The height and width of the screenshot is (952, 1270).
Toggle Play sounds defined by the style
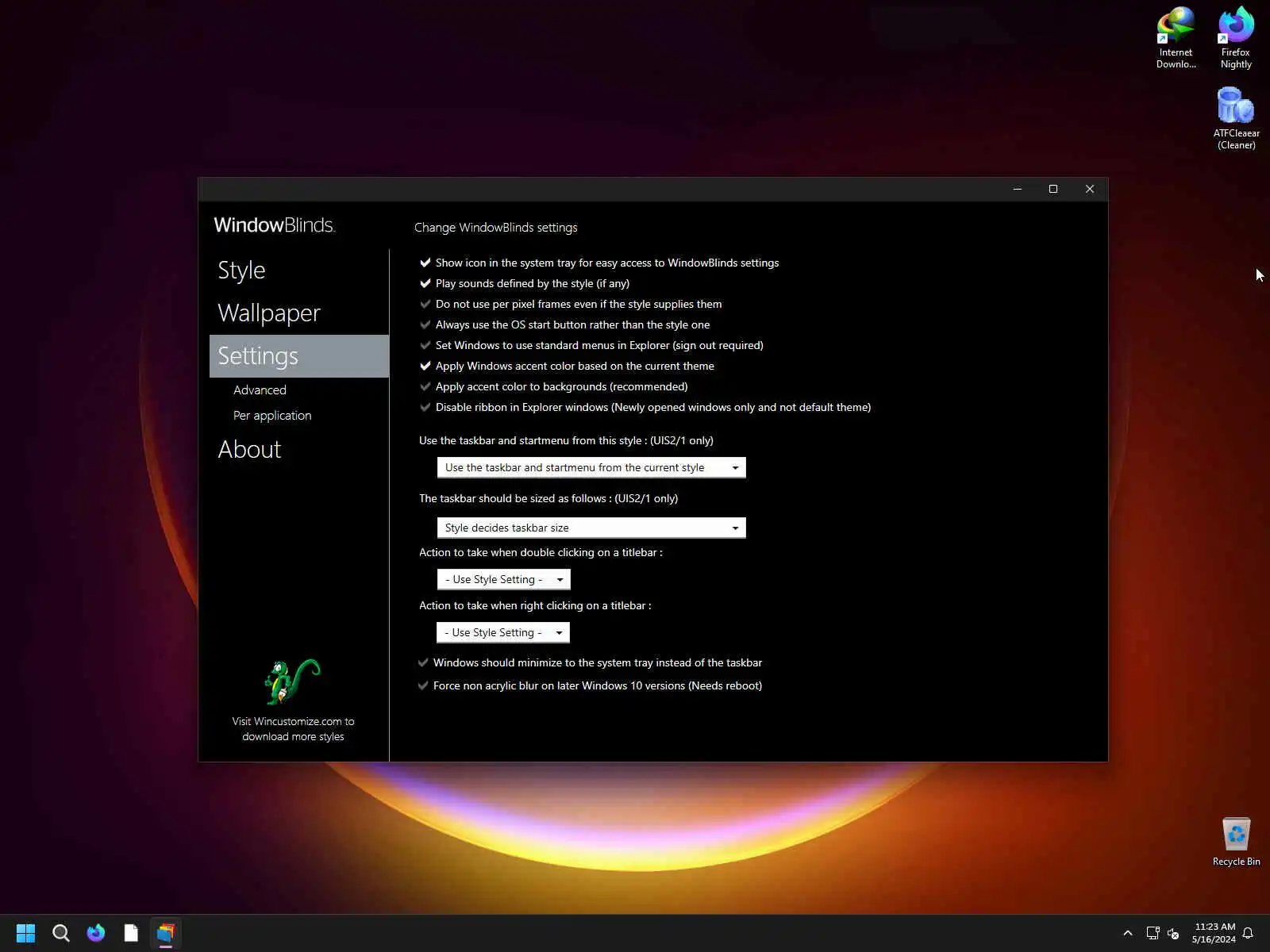coord(525,283)
